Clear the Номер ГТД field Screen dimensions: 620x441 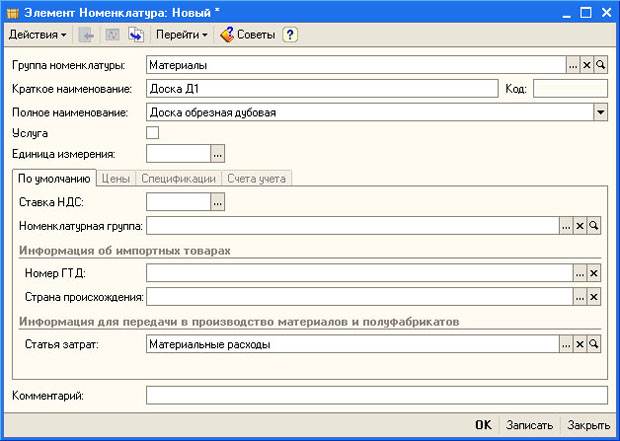coord(594,273)
